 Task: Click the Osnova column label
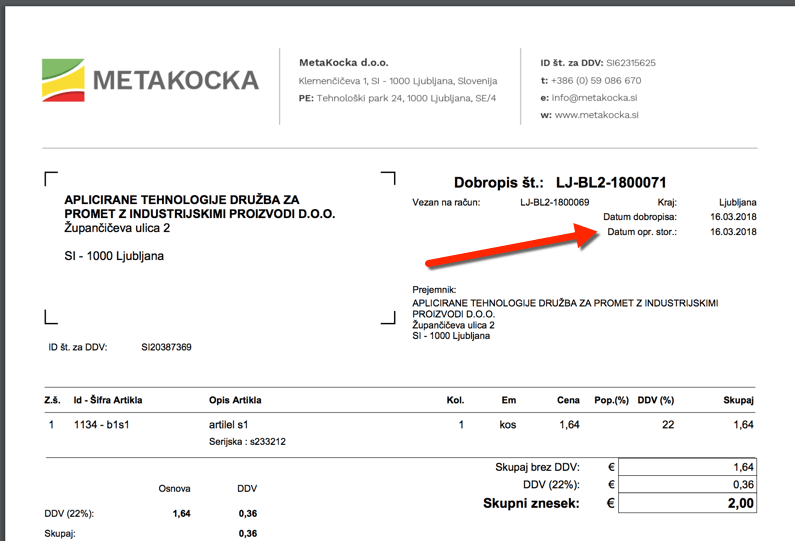point(174,489)
